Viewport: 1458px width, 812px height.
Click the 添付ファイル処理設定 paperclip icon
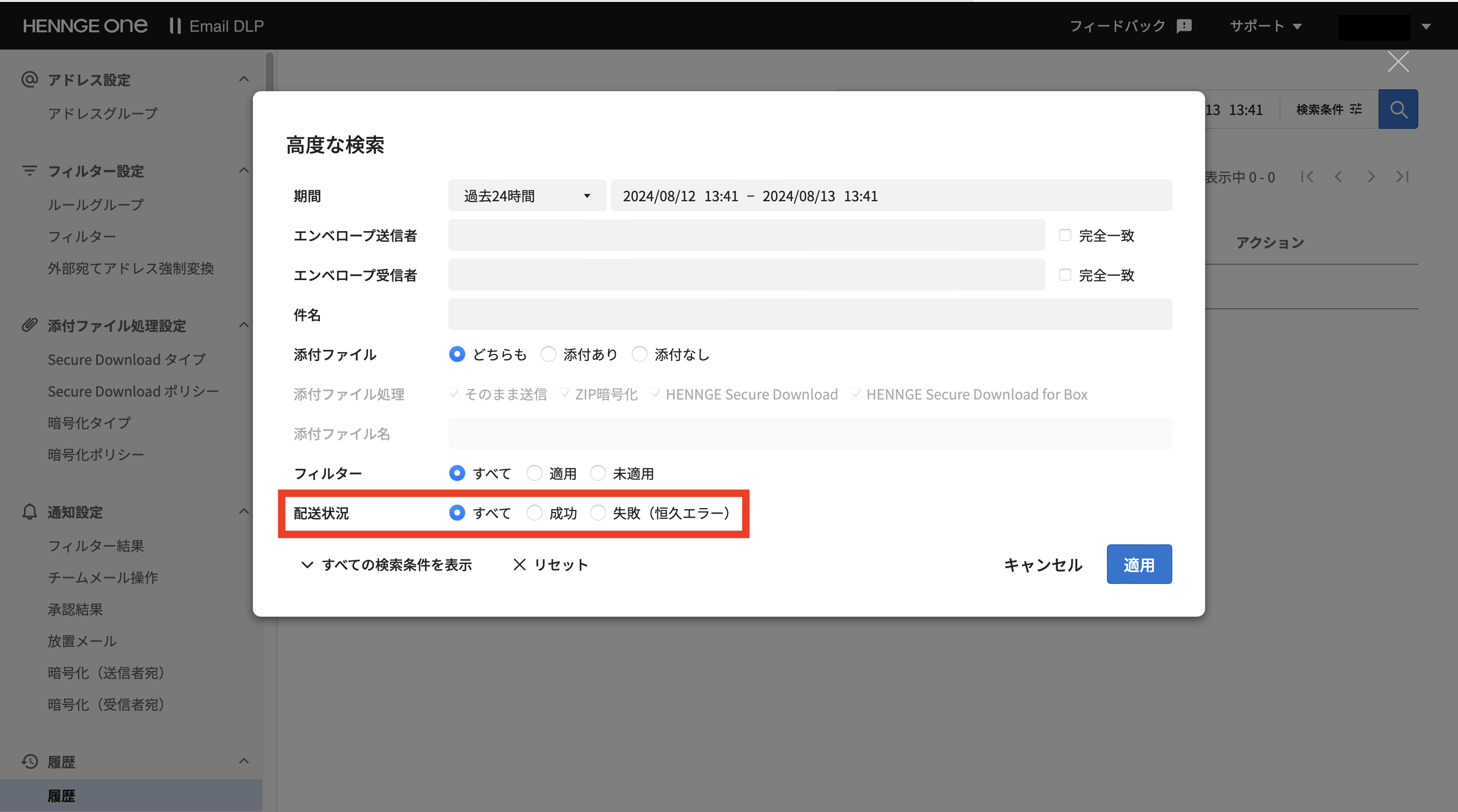click(x=29, y=325)
